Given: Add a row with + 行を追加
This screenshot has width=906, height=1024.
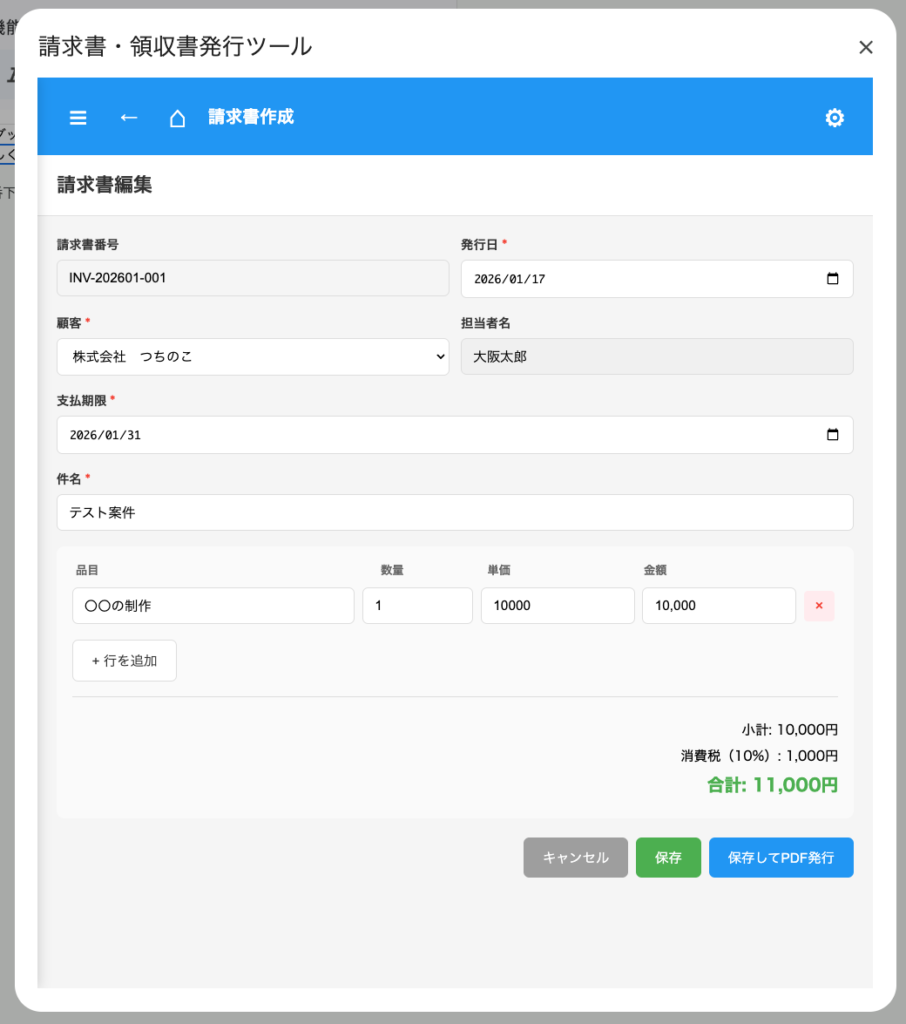Looking at the screenshot, I should (x=124, y=661).
